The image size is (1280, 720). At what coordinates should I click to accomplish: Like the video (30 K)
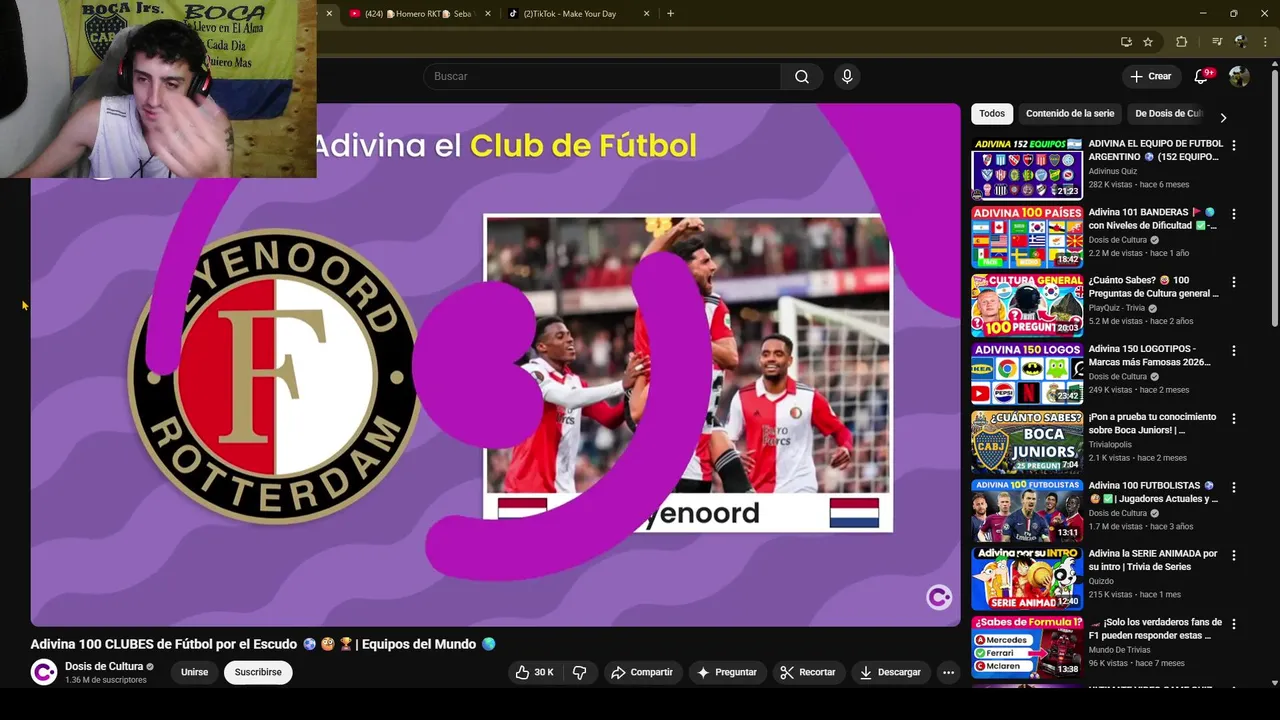pos(534,672)
